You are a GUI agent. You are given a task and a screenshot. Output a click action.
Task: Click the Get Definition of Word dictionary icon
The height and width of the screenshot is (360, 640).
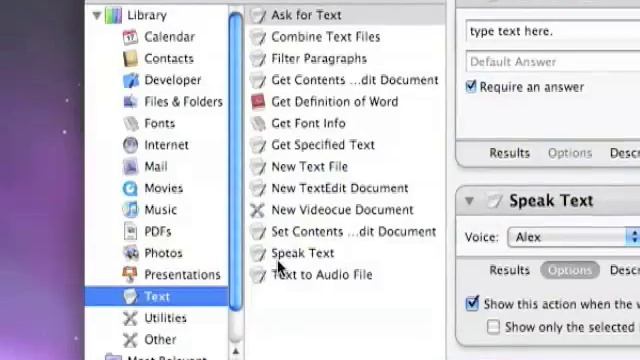(258, 102)
